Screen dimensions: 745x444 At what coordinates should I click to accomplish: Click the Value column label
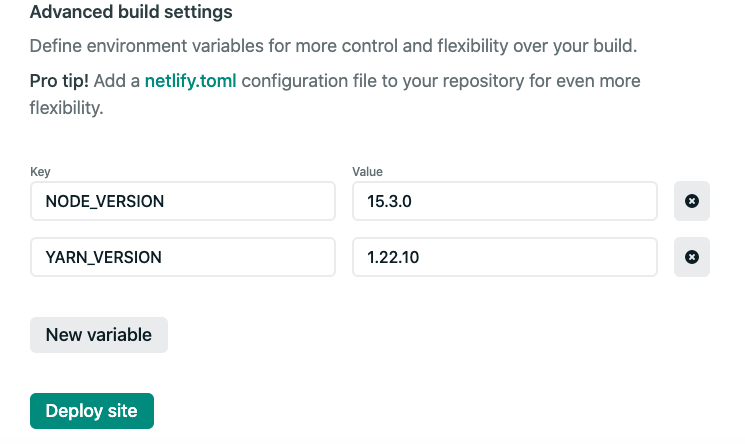(367, 172)
